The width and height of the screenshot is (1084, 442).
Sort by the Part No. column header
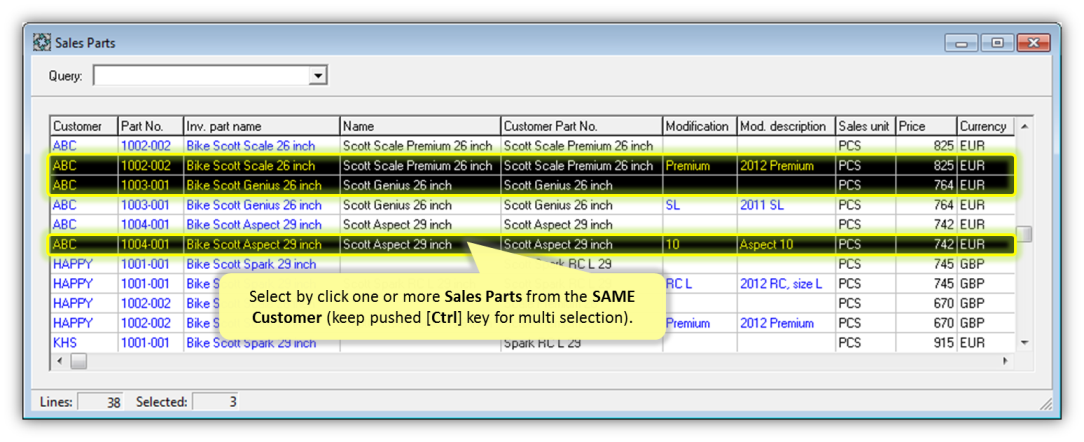[150, 127]
